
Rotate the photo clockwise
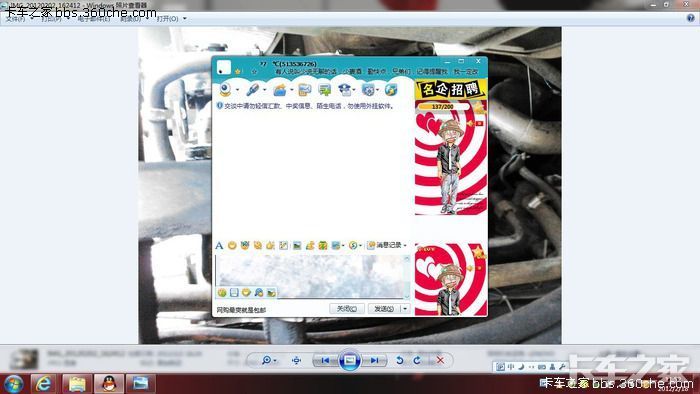(x=417, y=360)
